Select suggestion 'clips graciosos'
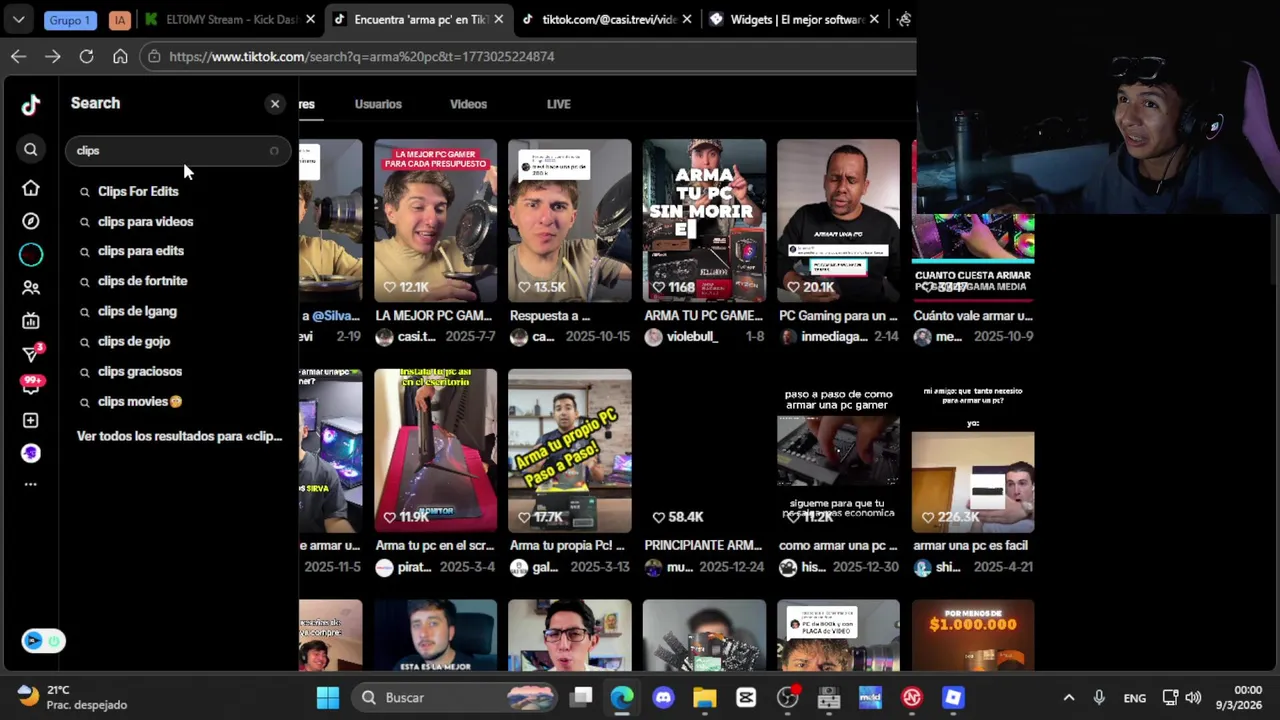The width and height of the screenshot is (1280, 720). click(x=140, y=371)
